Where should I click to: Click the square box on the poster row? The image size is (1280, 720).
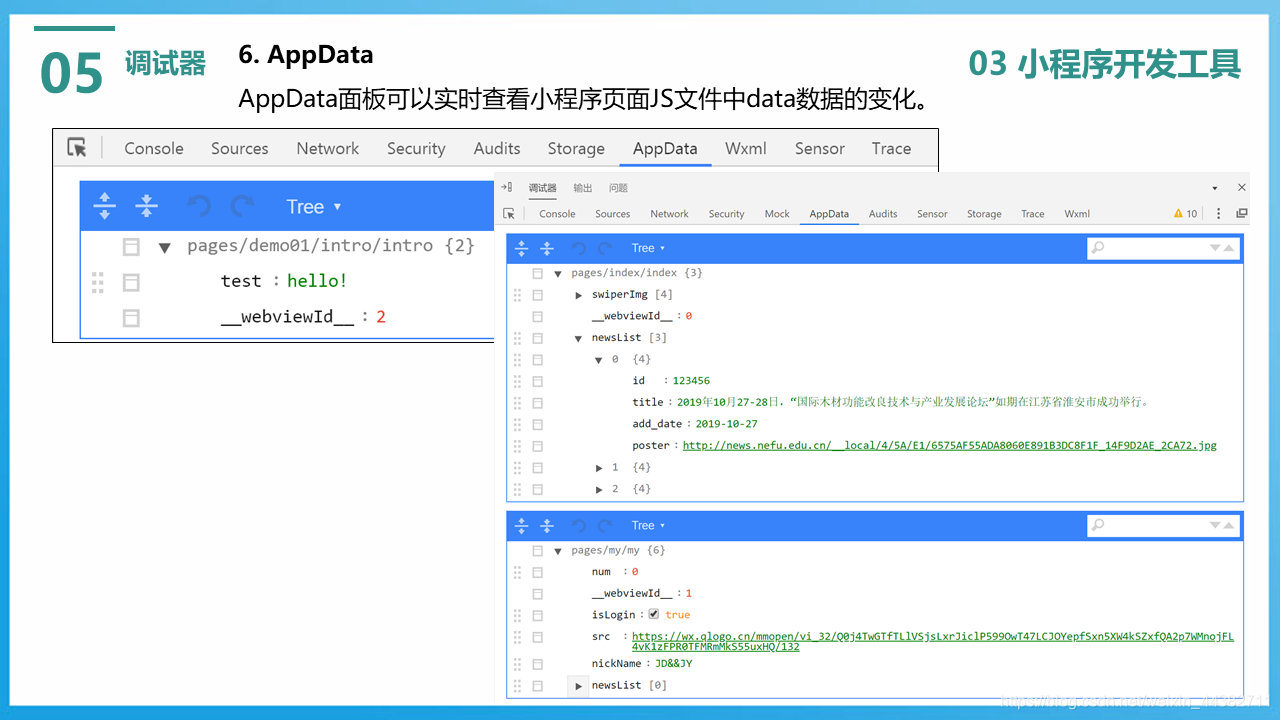[537, 446]
